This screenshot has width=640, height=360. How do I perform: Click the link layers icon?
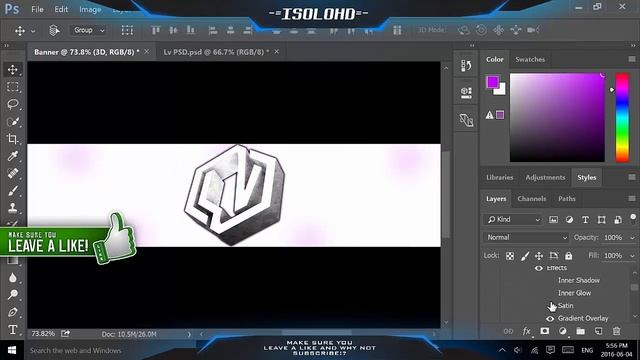[x=508, y=331]
